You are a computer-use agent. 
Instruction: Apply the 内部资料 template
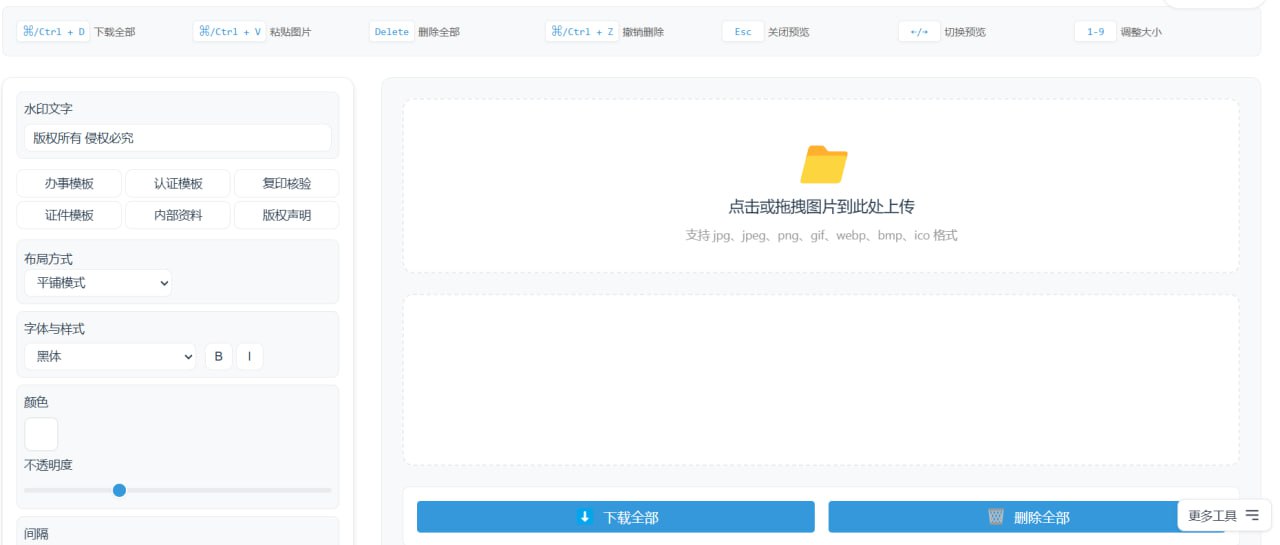pos(178,215)
